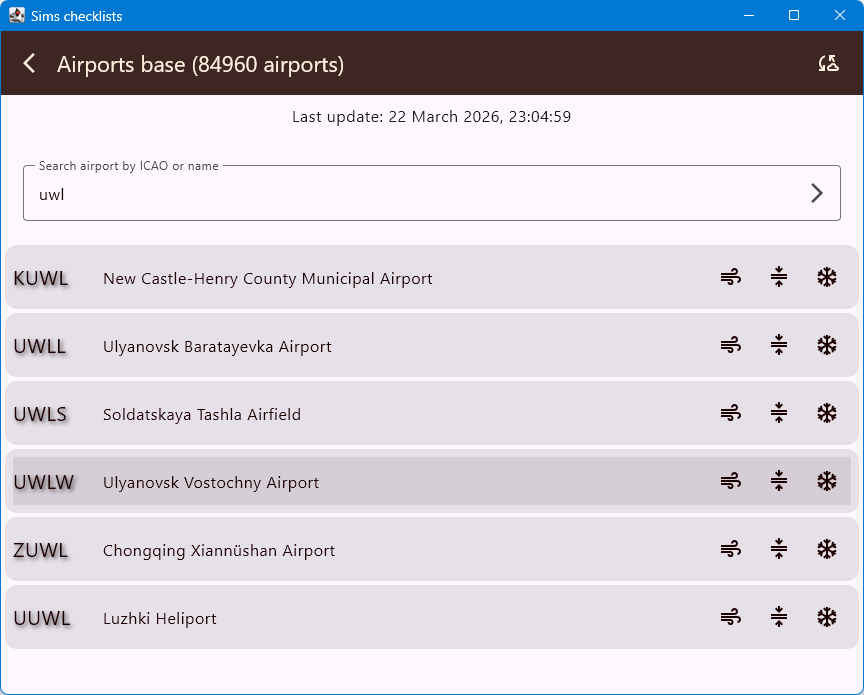Screen dimensions: 864x695
Task: Click the Last update timestamp text
Action: (x=431, y=117)
